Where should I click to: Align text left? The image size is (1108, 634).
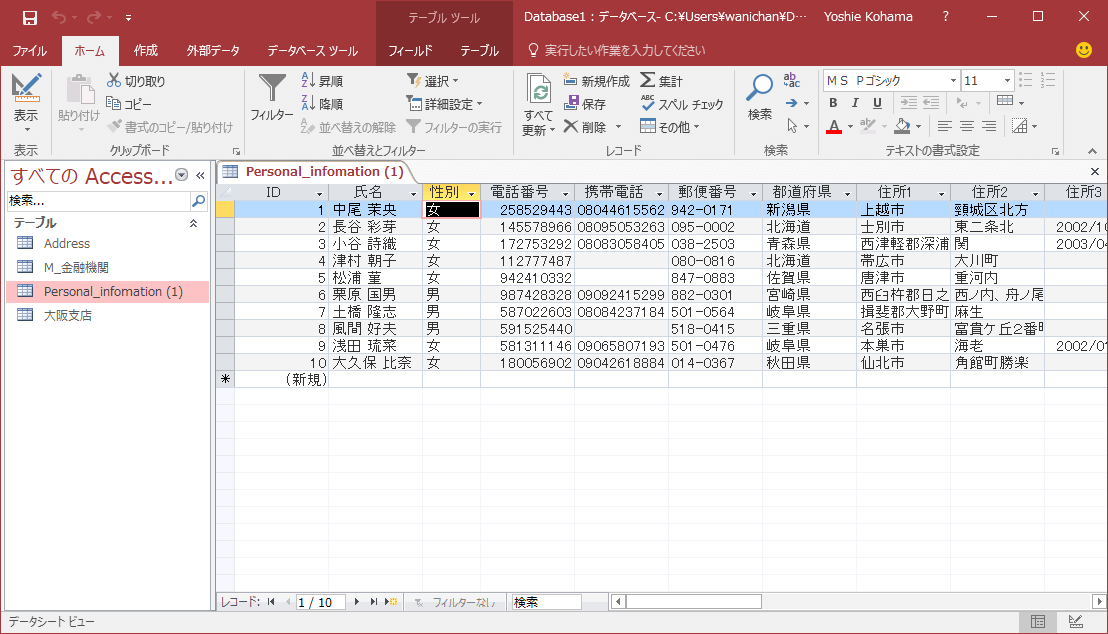tap(944, 127)
